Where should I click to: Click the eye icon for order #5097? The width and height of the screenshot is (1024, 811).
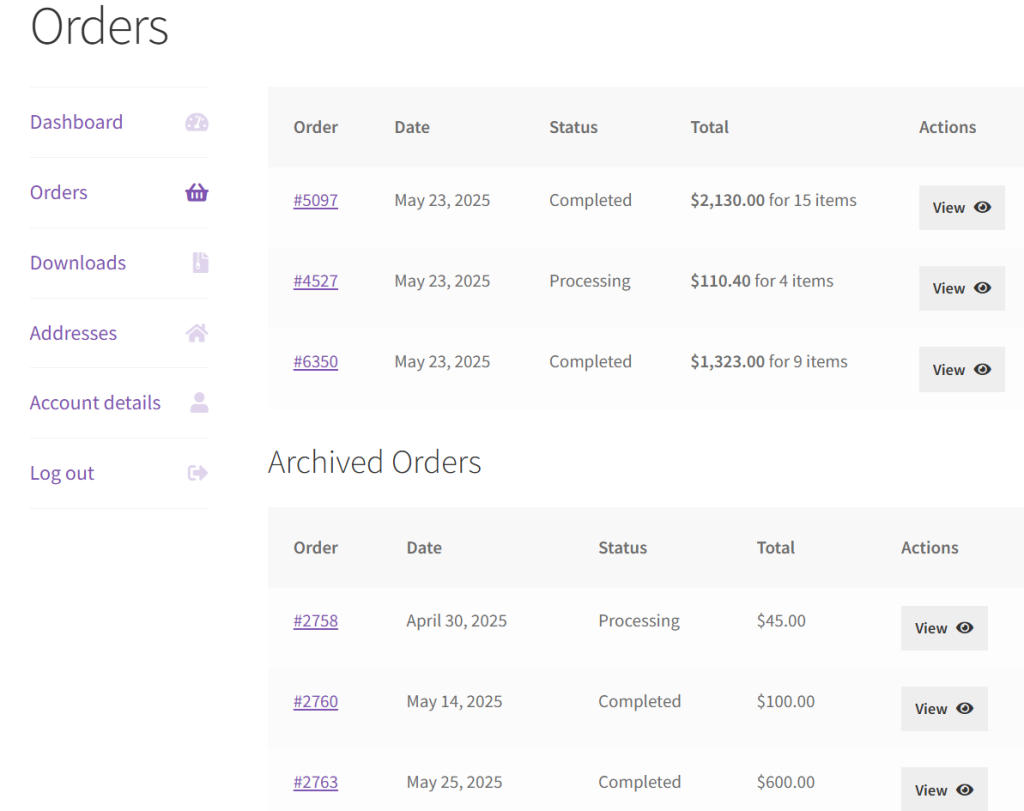[983, 207]
